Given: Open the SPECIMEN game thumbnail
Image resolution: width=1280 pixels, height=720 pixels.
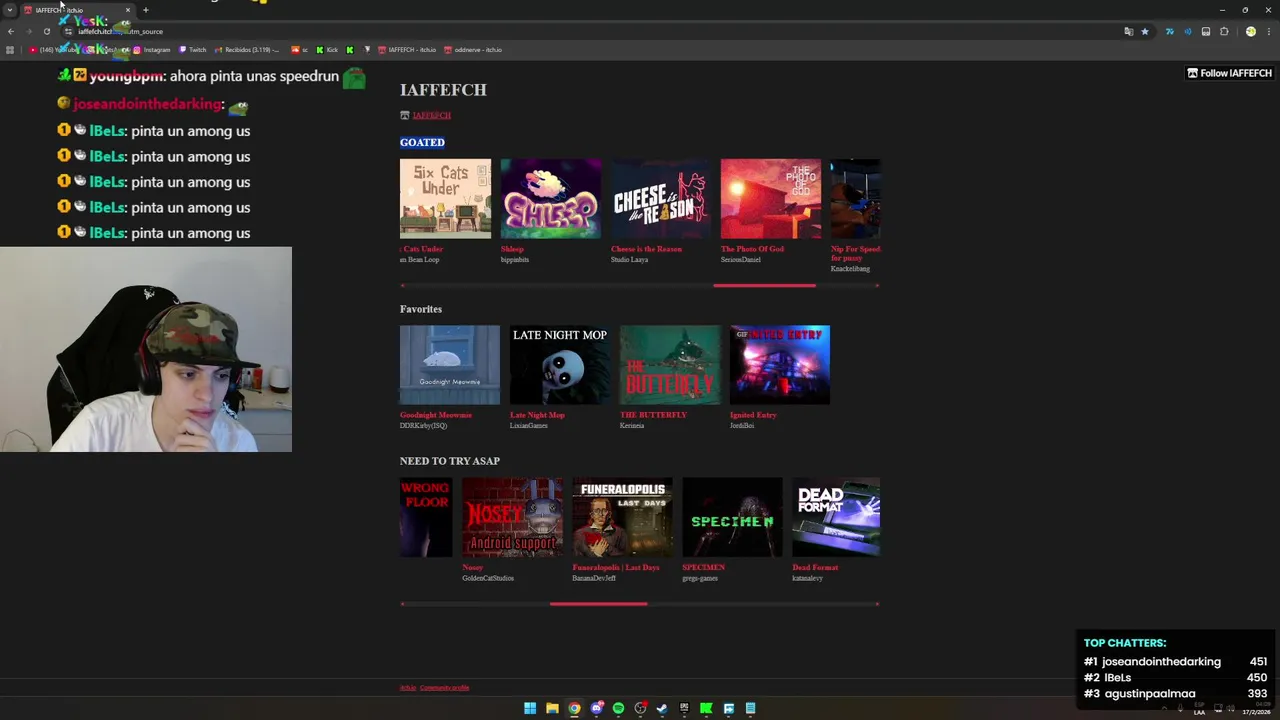Looking at the screenshot, I should point(732,517).
